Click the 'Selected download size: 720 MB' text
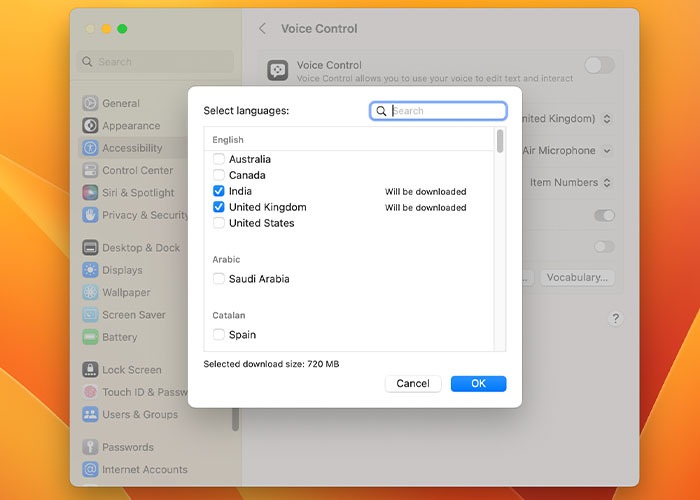This screenshot has height=500, width=700. 271,364
